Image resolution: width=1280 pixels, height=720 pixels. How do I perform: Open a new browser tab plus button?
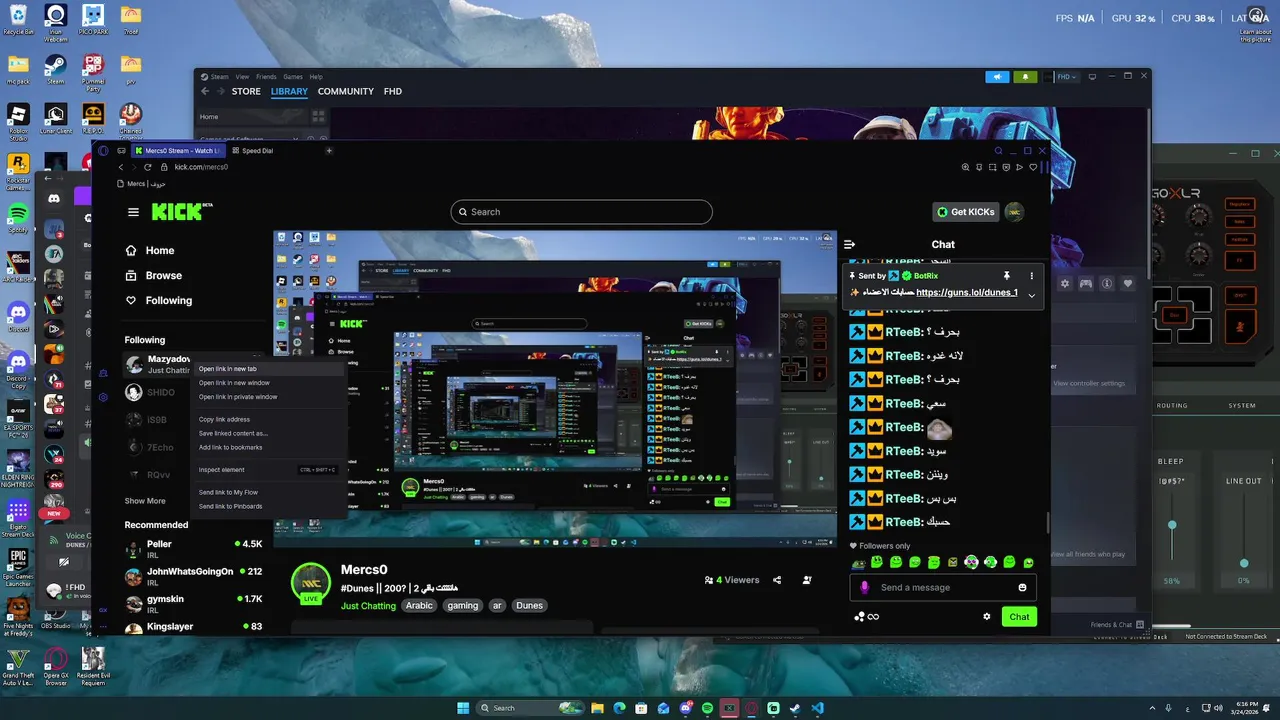pyautogui.click(x=329, y=151)
